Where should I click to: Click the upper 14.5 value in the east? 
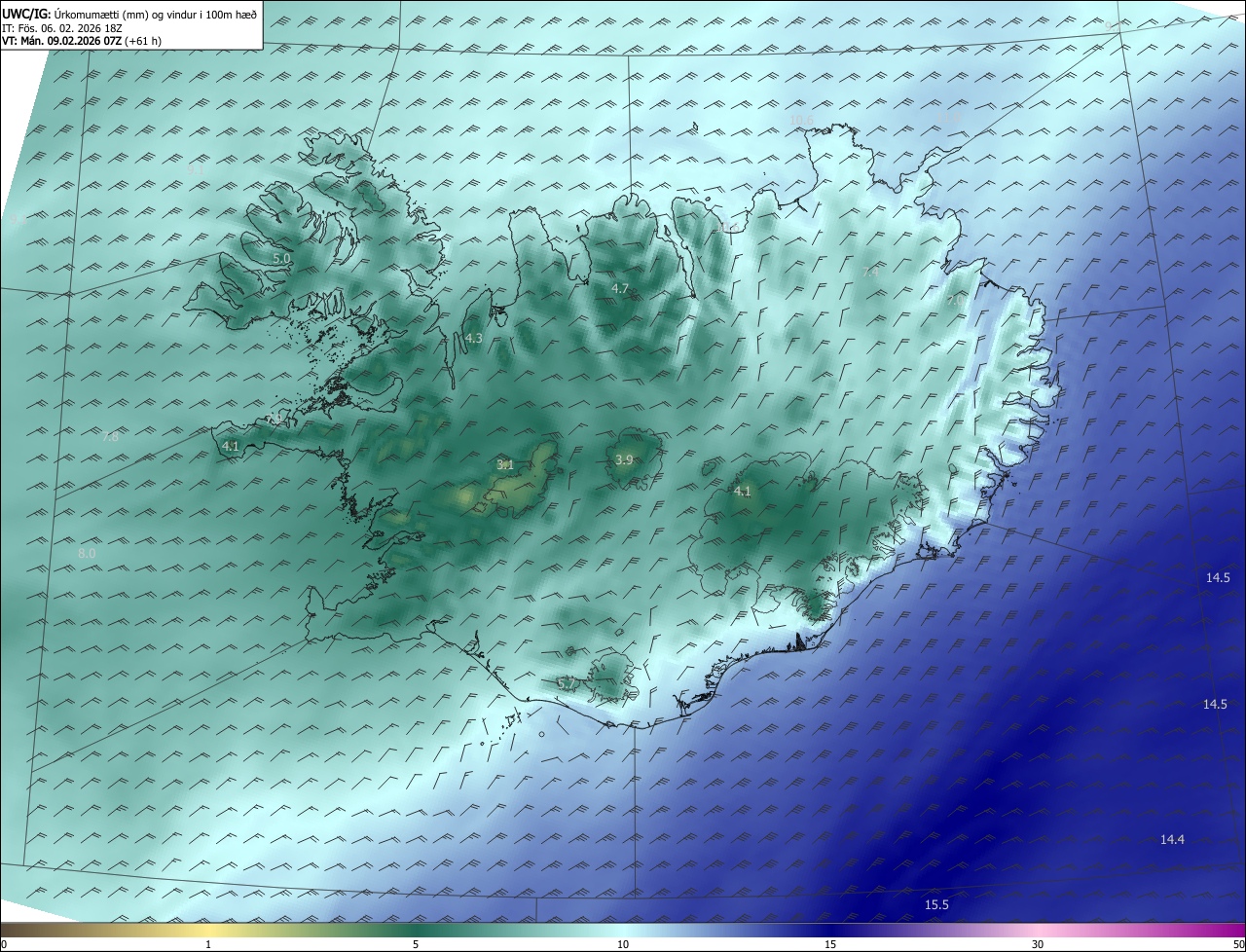pyautogui.click(x=1218, y=577)
